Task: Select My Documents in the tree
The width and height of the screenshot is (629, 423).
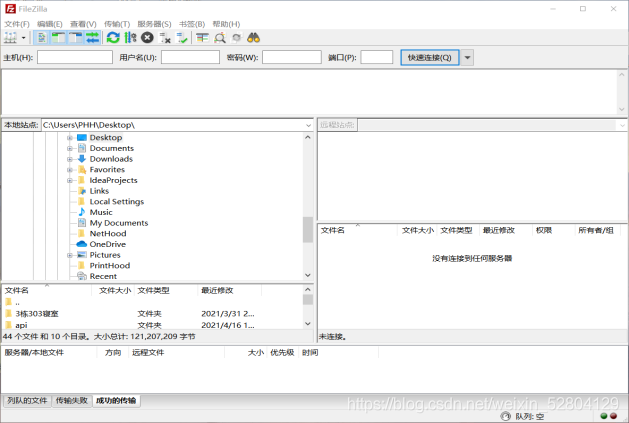Action: point(119,223)
